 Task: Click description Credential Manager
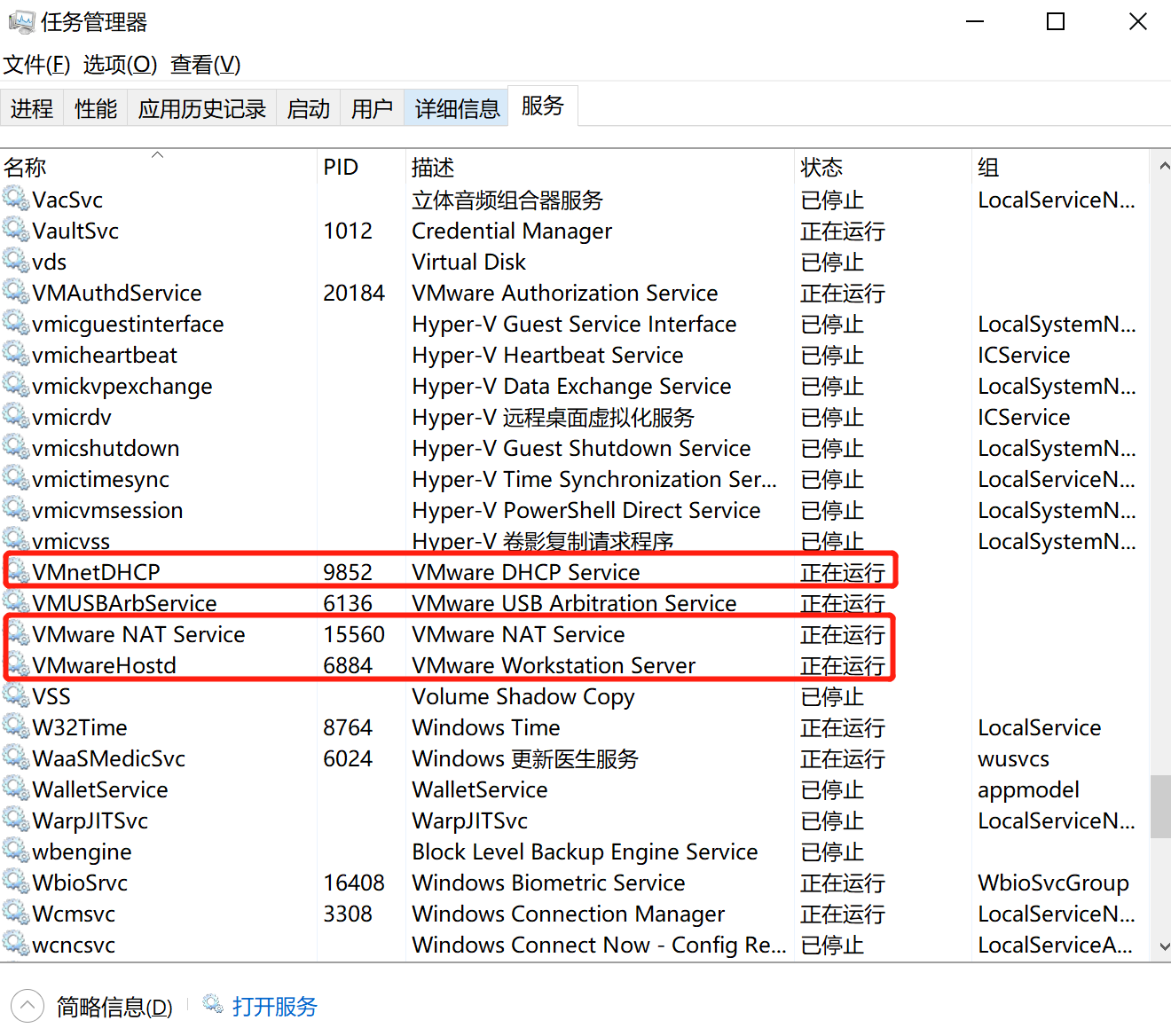pos(512,231)
